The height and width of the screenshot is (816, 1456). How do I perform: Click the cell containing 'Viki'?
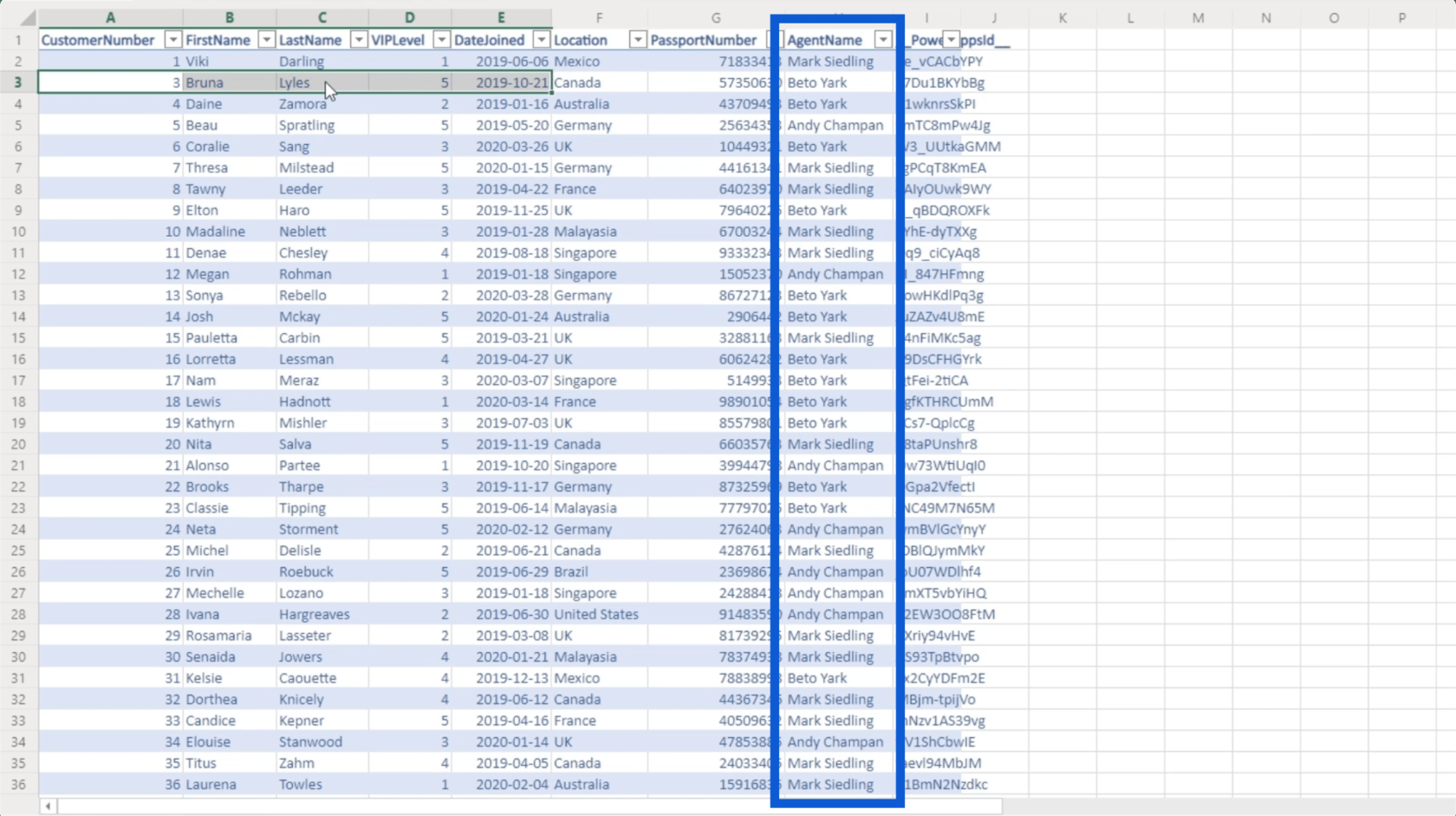[230, 62]
